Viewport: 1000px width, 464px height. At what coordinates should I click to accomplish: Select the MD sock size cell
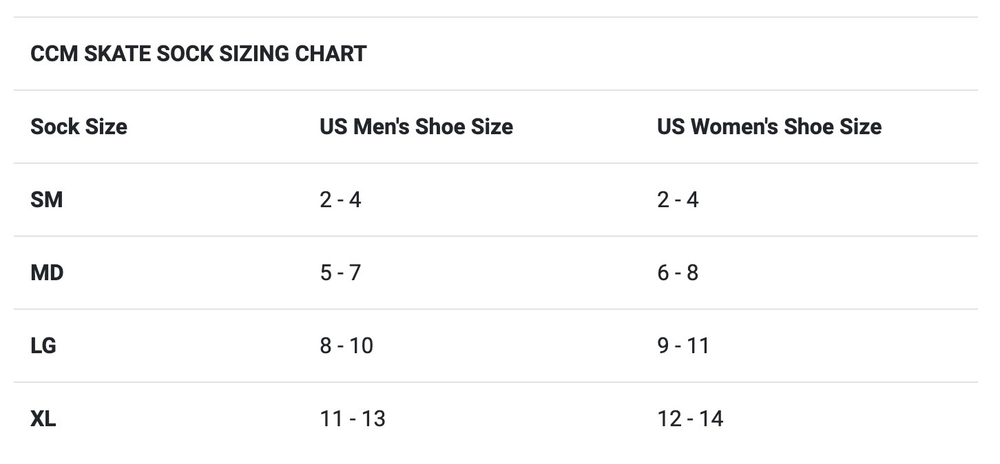[47, 273]
